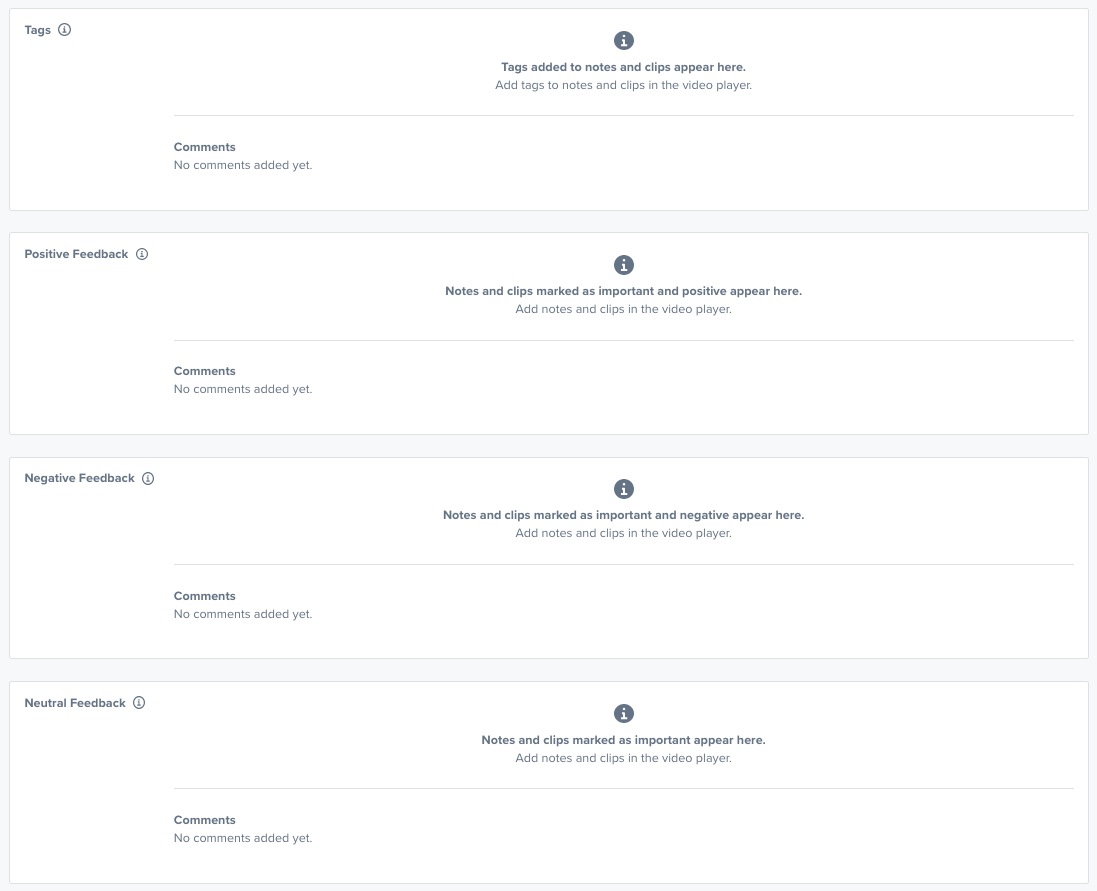Click filled info icon in Positive Feedback panel
The width and height of the screenshot is (1097, 891).
(623, 265)
